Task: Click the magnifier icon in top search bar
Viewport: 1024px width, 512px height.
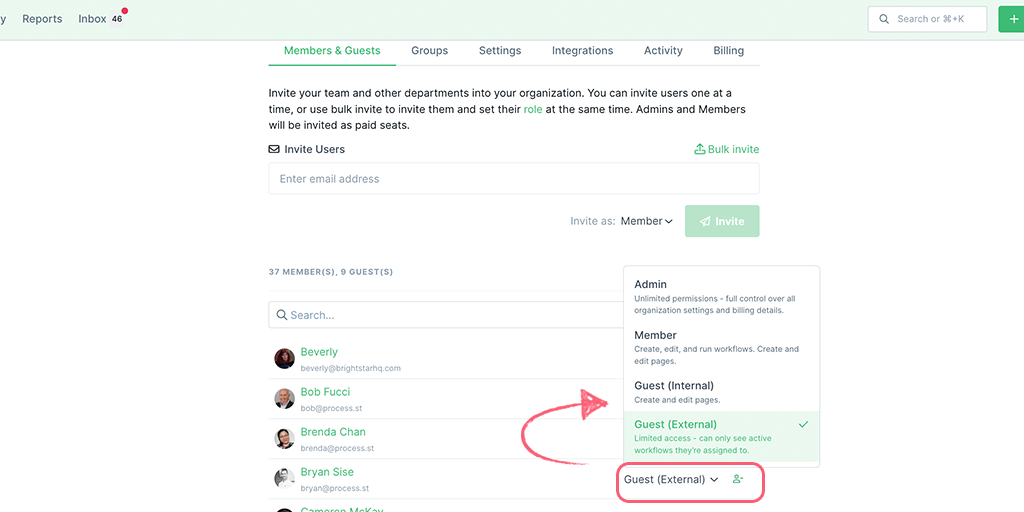Action: (884, 19)
